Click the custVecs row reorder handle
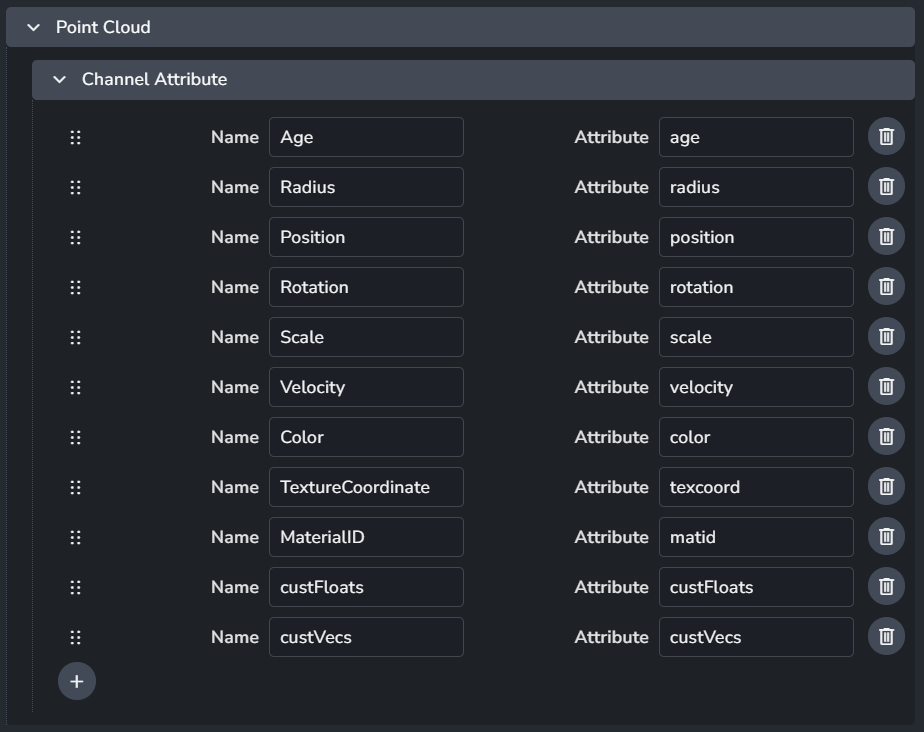Viewport: 924px width, 732px height. click(x=75, y=637)
